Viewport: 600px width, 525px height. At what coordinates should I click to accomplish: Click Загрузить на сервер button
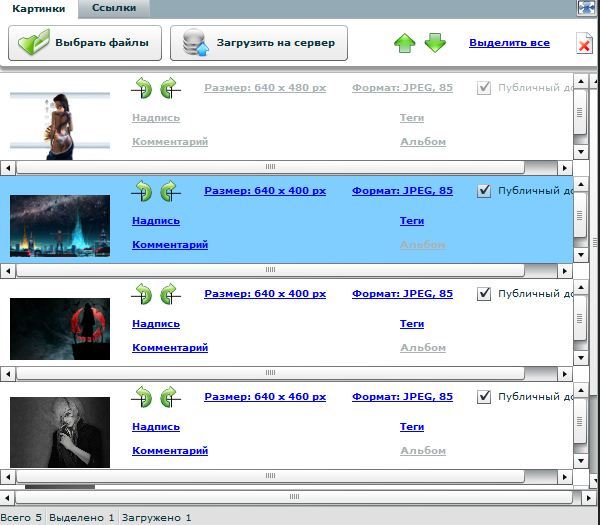[259, 43]
